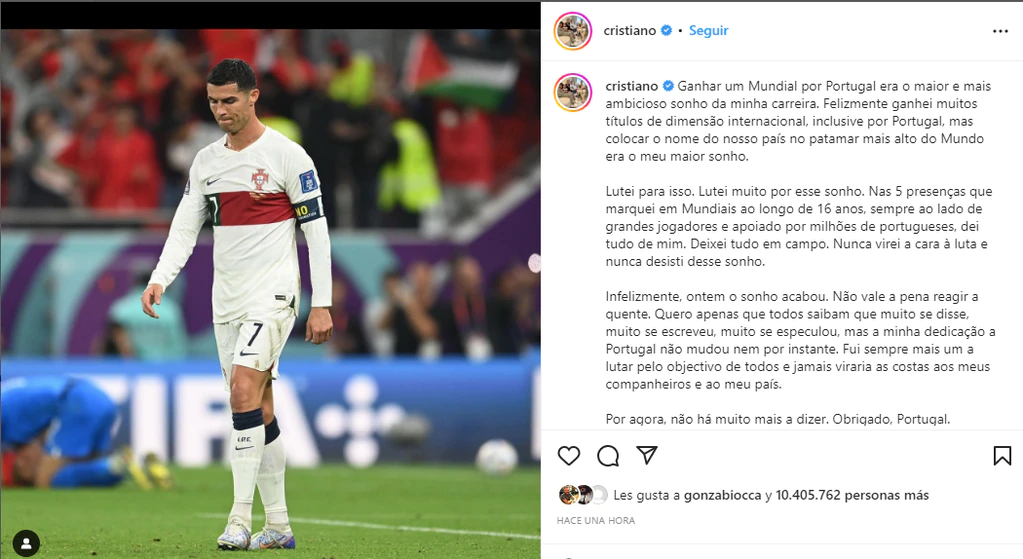Image resolution: width=1023 pixels, height=559 pixels.
Task: Open gonzabiocca's profile from likes line
Action: [x=722, y=495]
